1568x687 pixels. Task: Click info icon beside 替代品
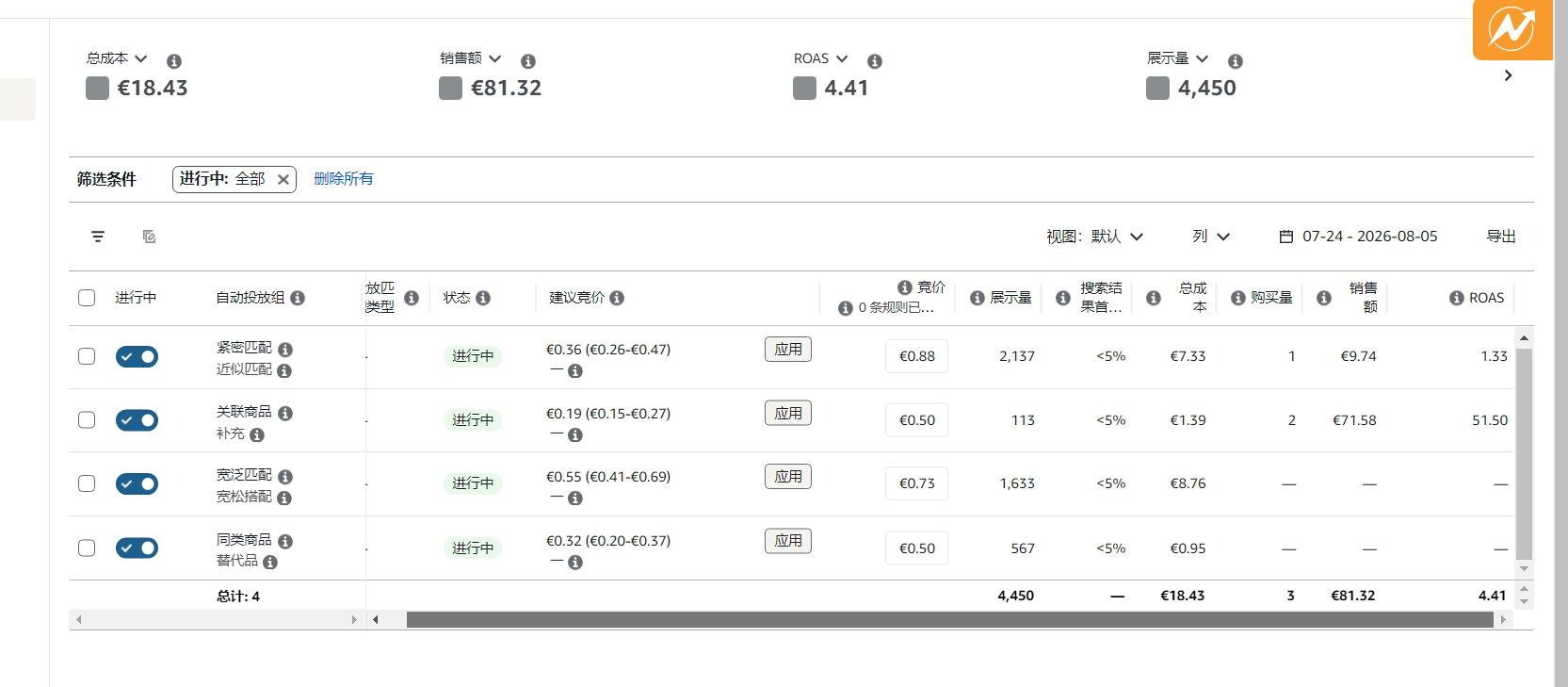click(x=270, y=563)
